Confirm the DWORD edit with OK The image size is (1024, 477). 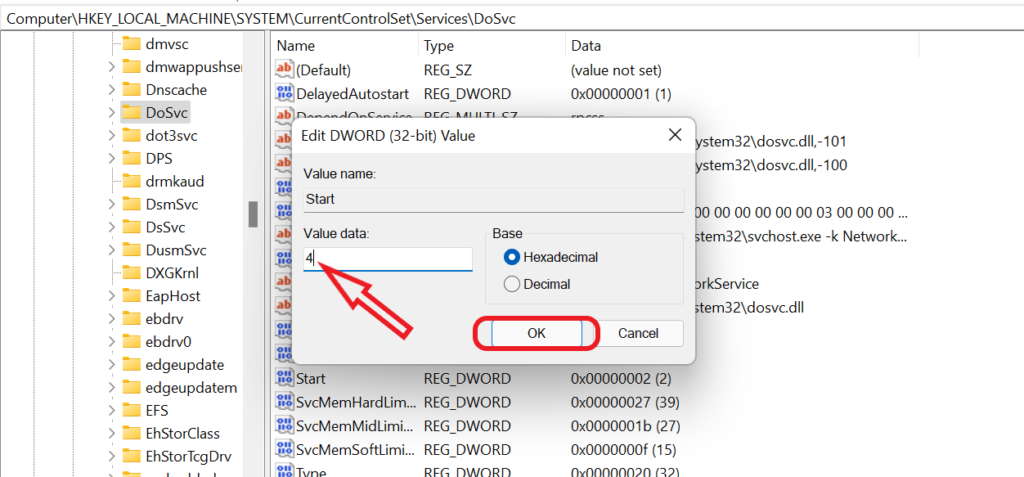536,333
